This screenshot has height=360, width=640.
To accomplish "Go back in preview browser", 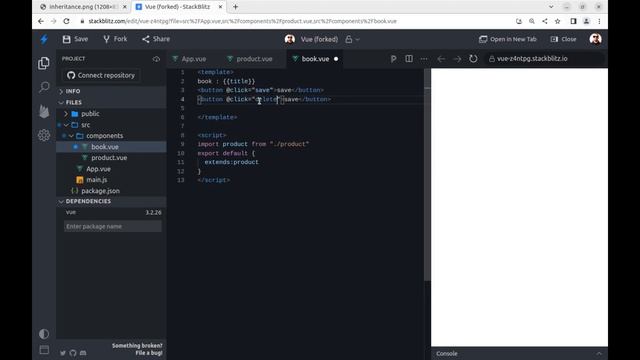I will coord(441,59).
